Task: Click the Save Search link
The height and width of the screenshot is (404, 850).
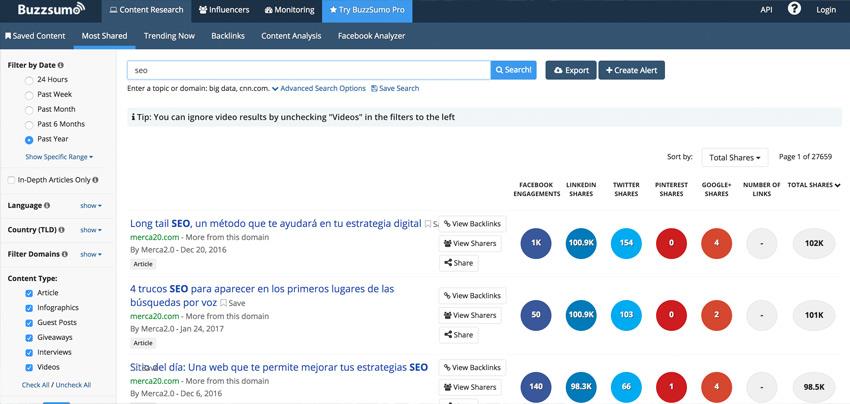Action: pyautogui.click(x=395, y=88)
